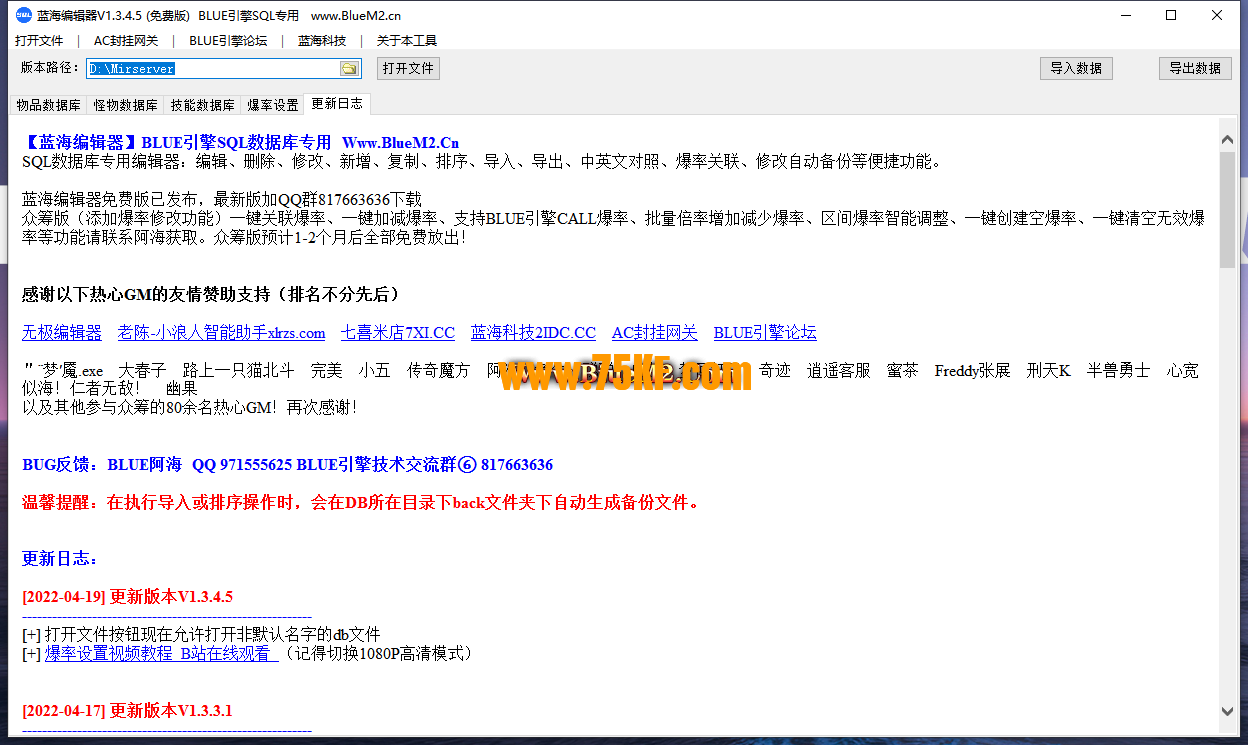Click the Www.BlueM2.Cn text in the heading
Screen dimensions: 1248x745
400,143
